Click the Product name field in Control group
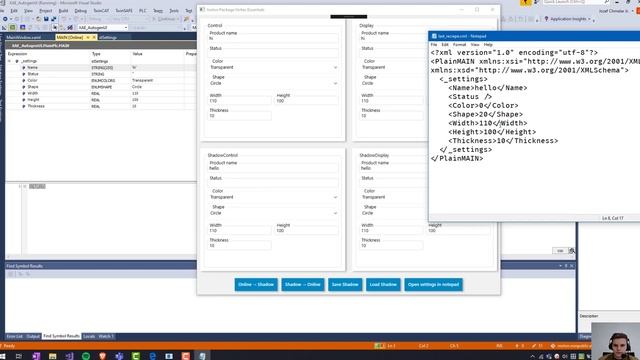640x360 pixels. [273, 38]
